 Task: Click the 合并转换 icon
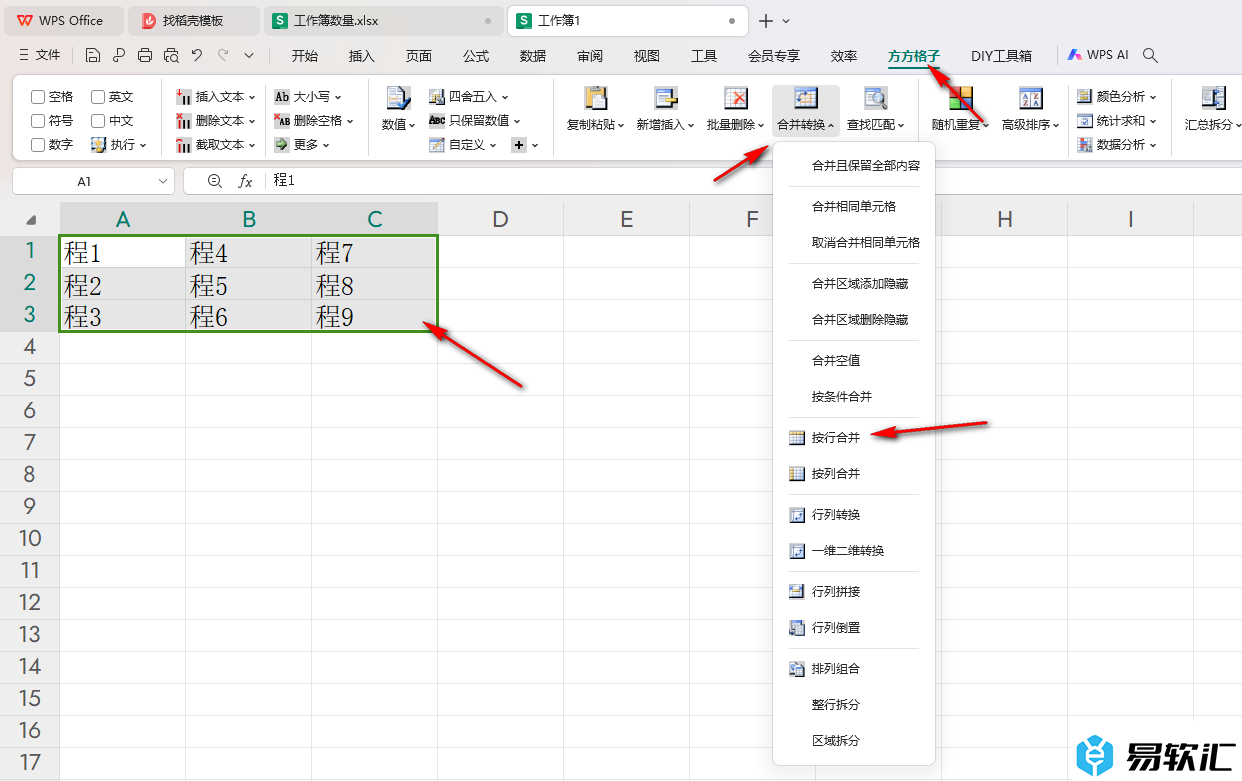pos(805,98)
